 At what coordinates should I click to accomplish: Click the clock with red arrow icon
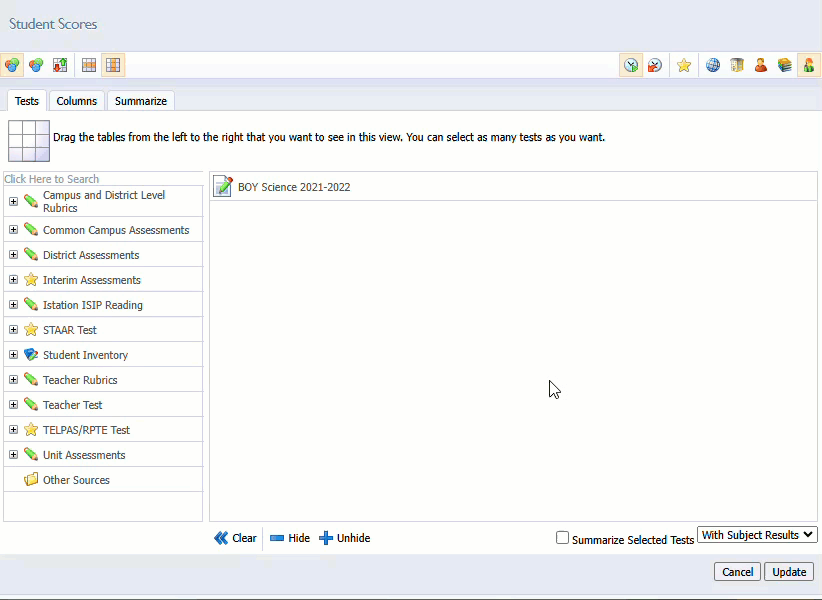tap(655, 65)
